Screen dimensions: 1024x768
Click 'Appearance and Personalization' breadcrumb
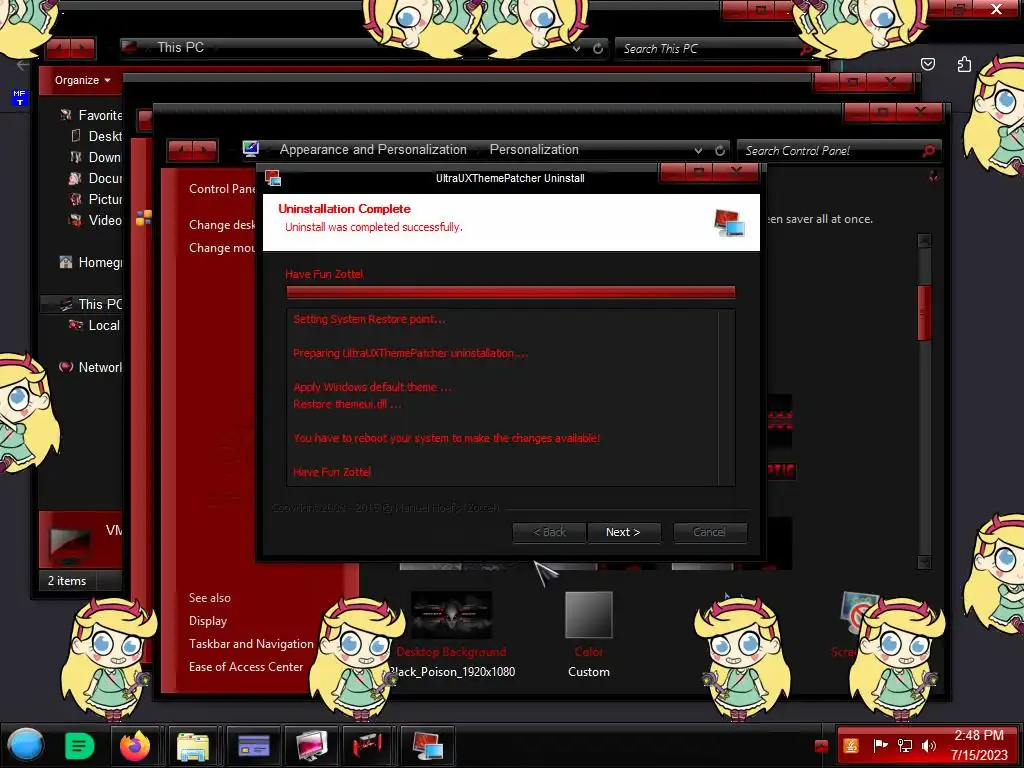coord(373,150)
